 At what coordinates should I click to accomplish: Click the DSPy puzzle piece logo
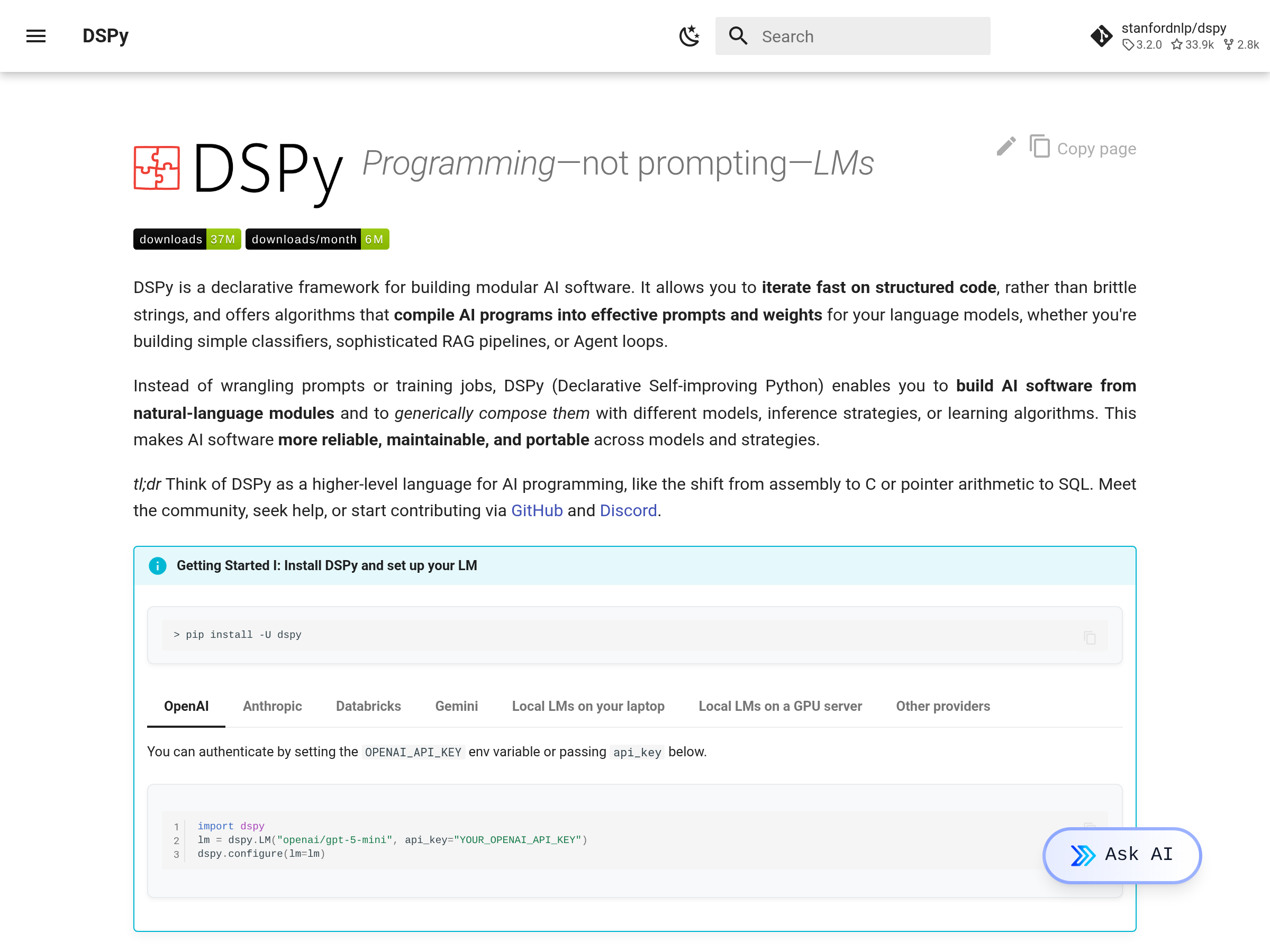coord(157,168)
